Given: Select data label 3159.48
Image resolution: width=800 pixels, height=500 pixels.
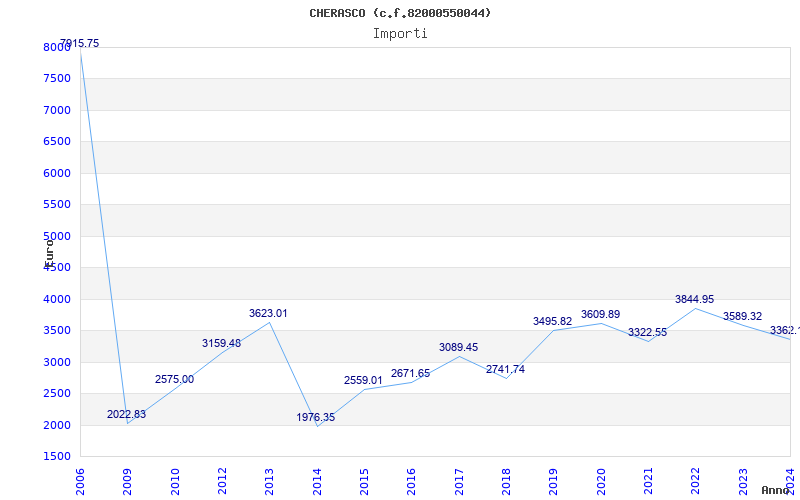Looking at the screenshot, I should point(221,343).
